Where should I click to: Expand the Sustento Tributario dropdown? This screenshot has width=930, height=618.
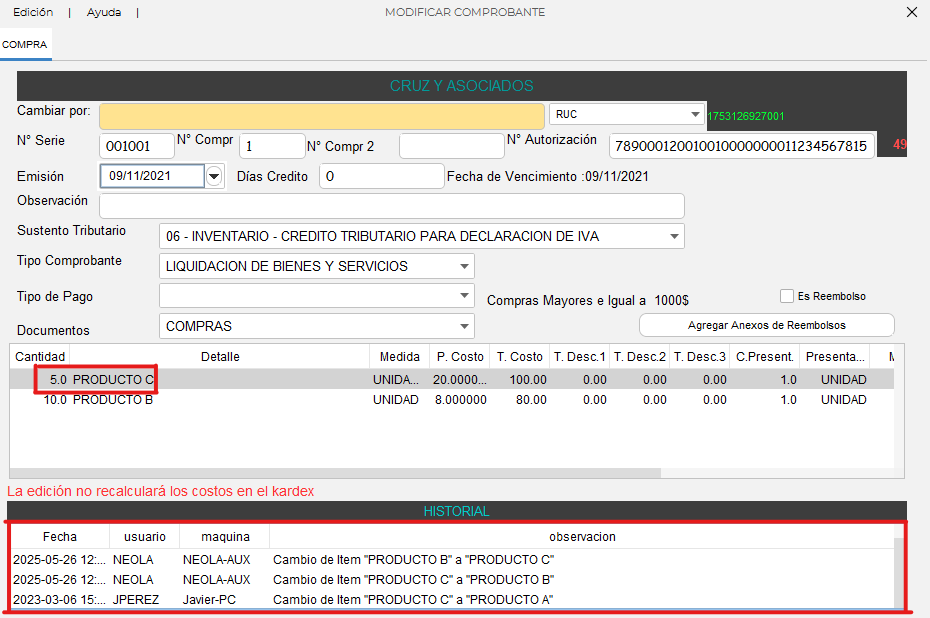[x=675, y=237]
